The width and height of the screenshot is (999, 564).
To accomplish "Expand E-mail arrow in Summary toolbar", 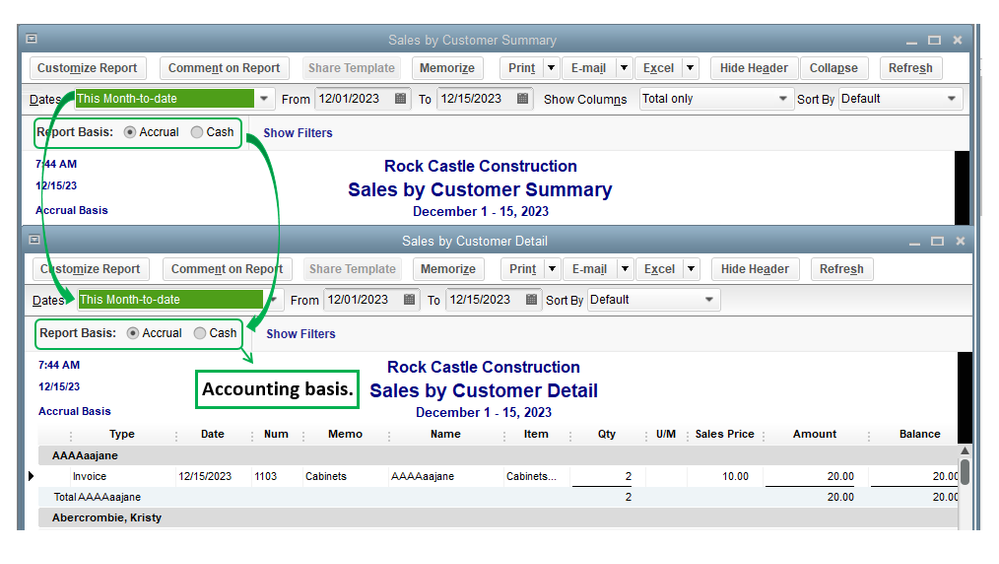I will pos(624,68).
